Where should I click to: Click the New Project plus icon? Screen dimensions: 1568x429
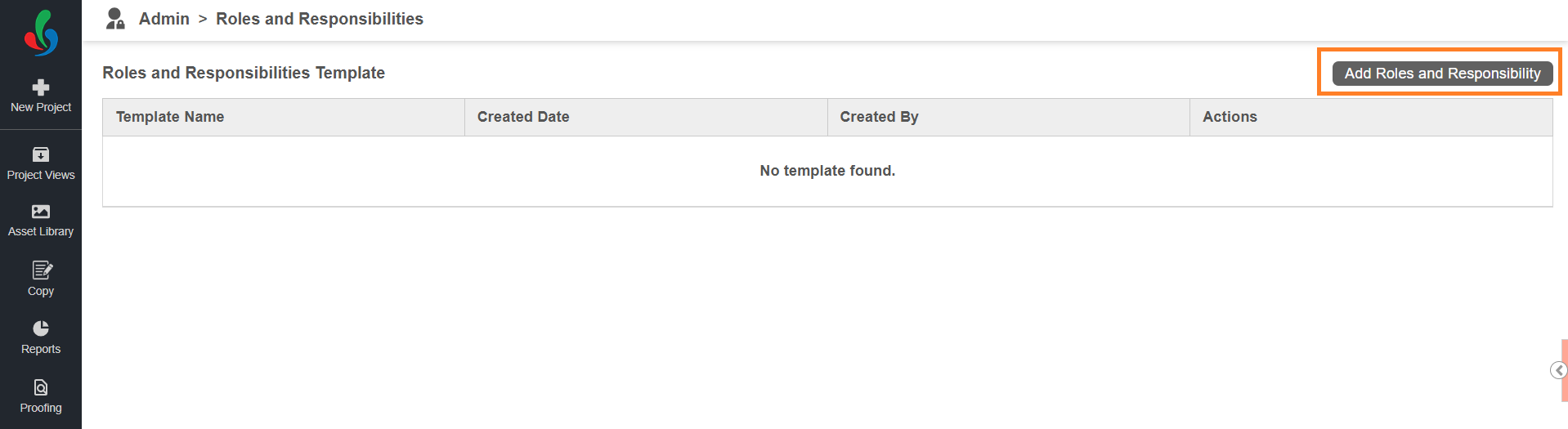[41, 87]
